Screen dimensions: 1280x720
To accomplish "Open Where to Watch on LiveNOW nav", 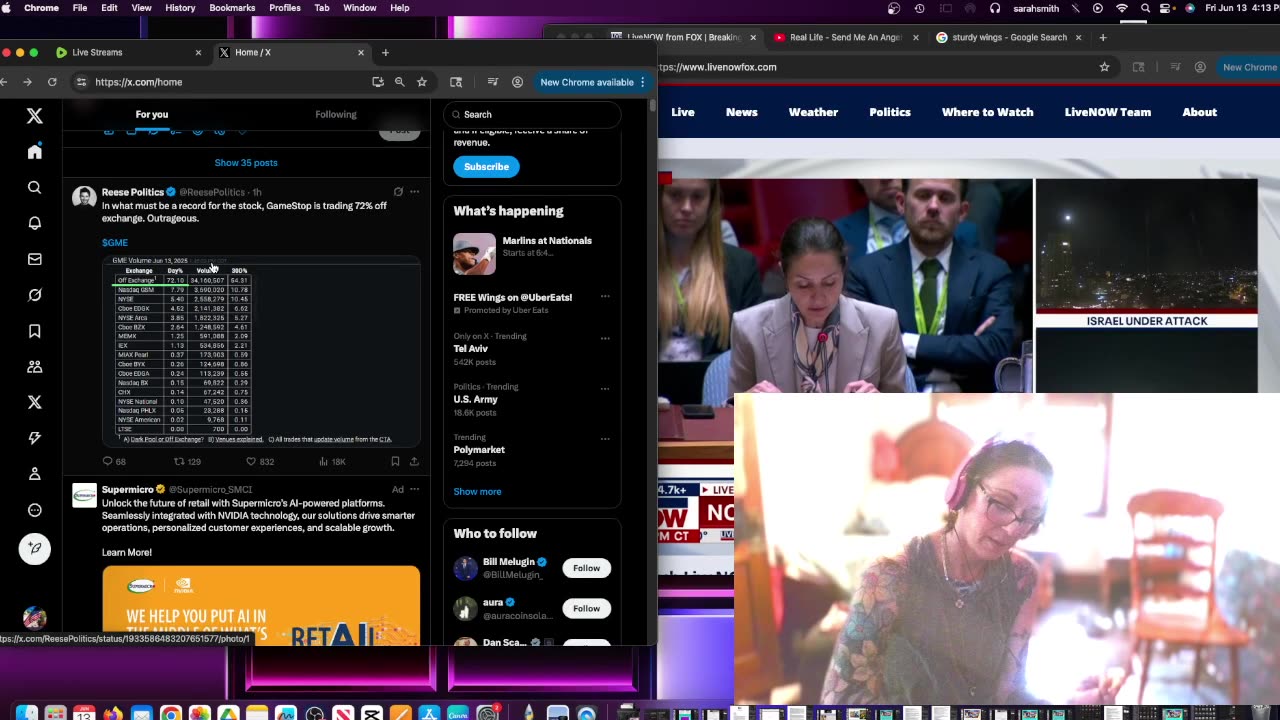I will pos(987,112).
